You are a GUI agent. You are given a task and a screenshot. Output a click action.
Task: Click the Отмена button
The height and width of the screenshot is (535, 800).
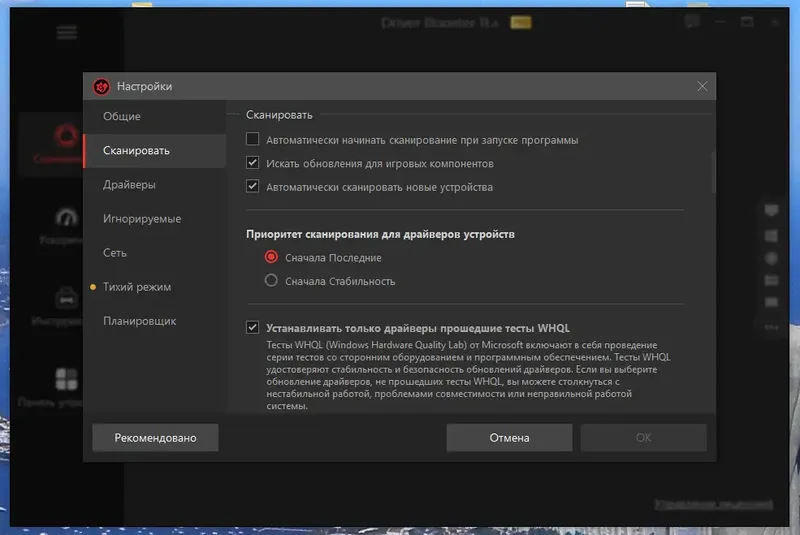[509, 438]
